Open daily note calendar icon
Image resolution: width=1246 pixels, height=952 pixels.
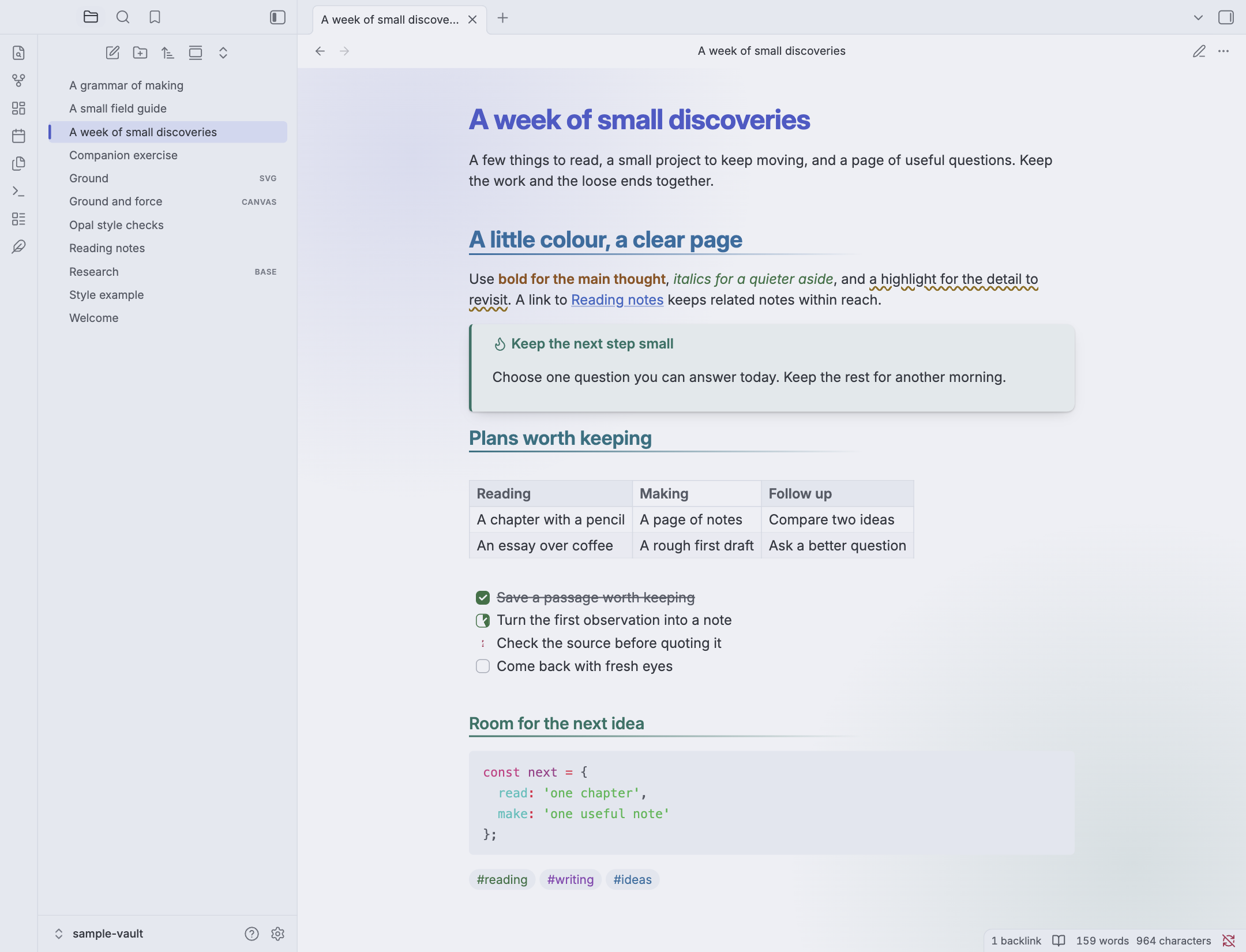[18, 136]
